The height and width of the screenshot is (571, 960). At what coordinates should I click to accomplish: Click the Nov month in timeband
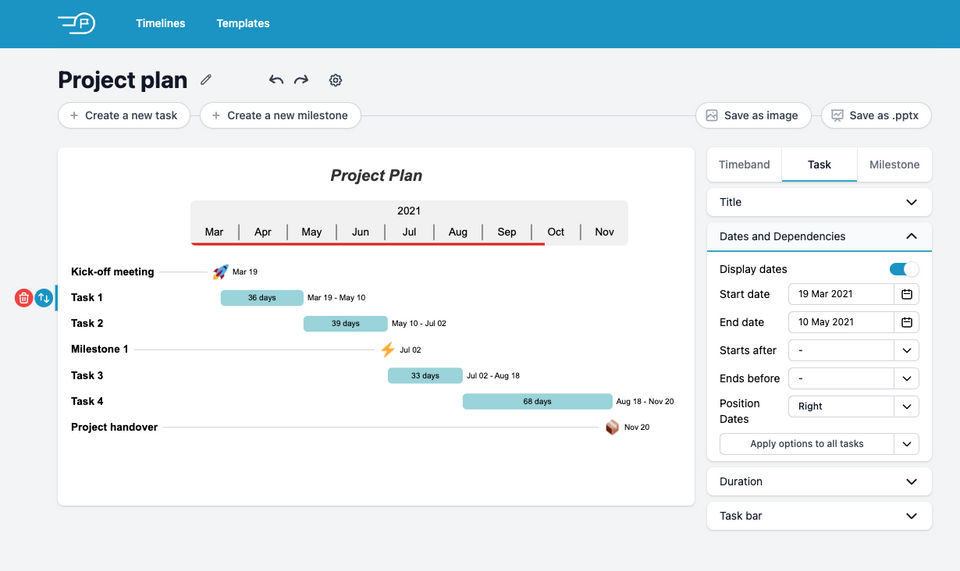604,232
